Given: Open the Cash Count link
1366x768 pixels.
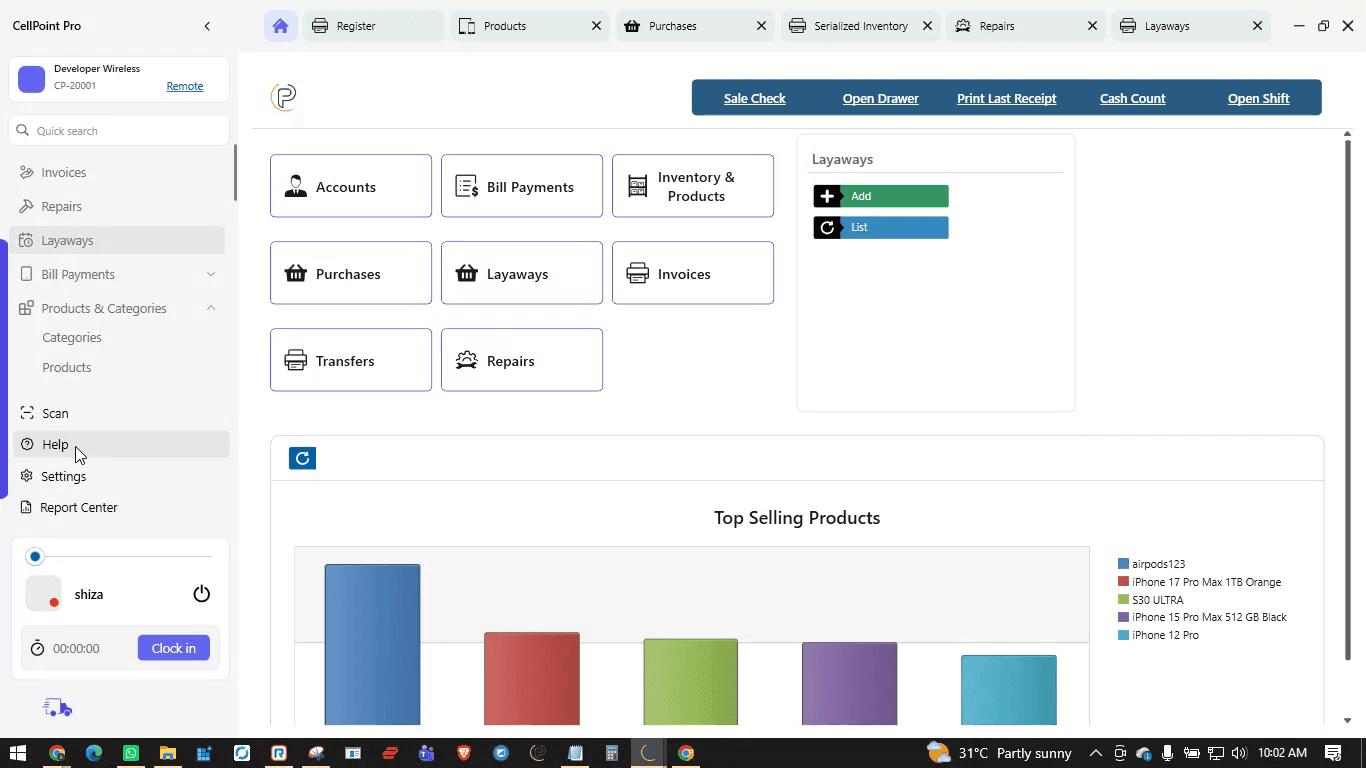Looking at the screenshot, I should pos(1133,98).
